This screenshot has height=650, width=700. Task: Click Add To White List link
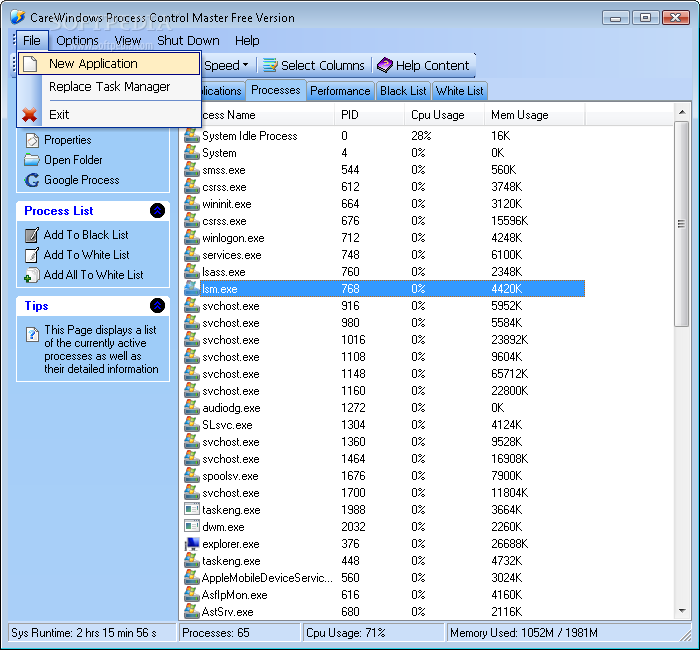87,255
